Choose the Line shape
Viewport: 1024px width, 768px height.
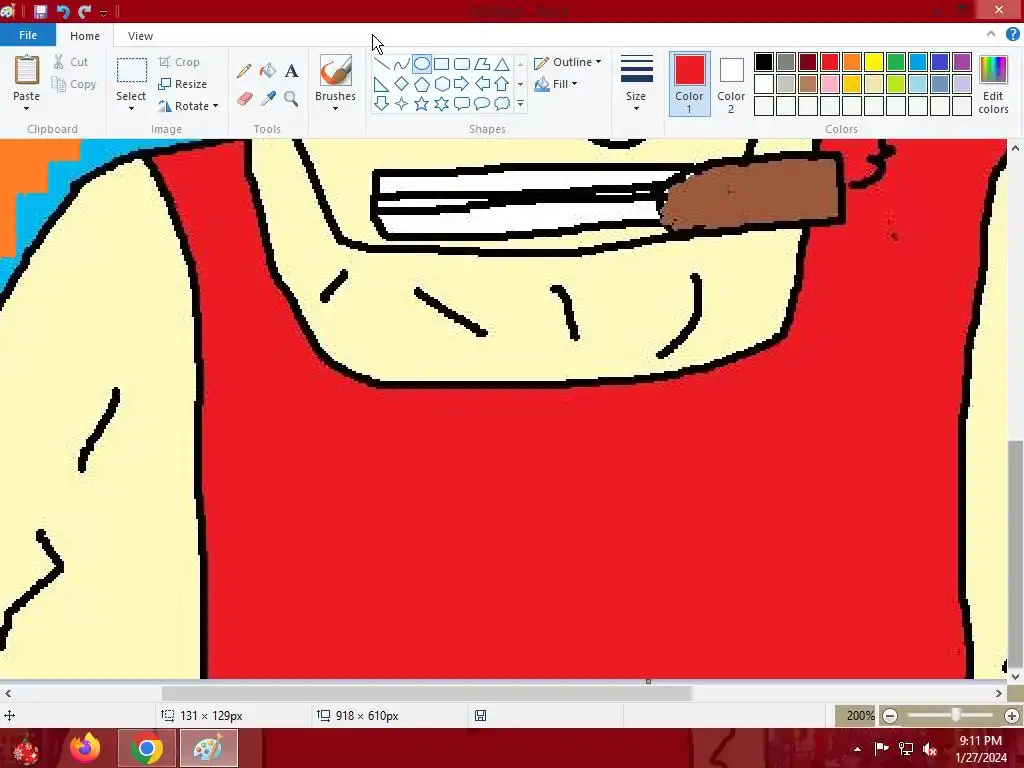point(381,64)
